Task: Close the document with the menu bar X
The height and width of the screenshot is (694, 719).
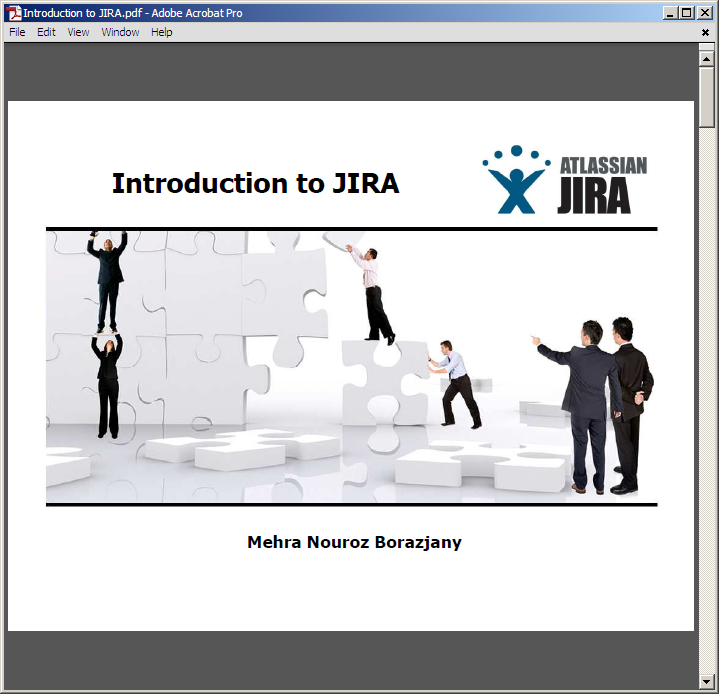Action: pyautogui.click(x=705, y=32)
